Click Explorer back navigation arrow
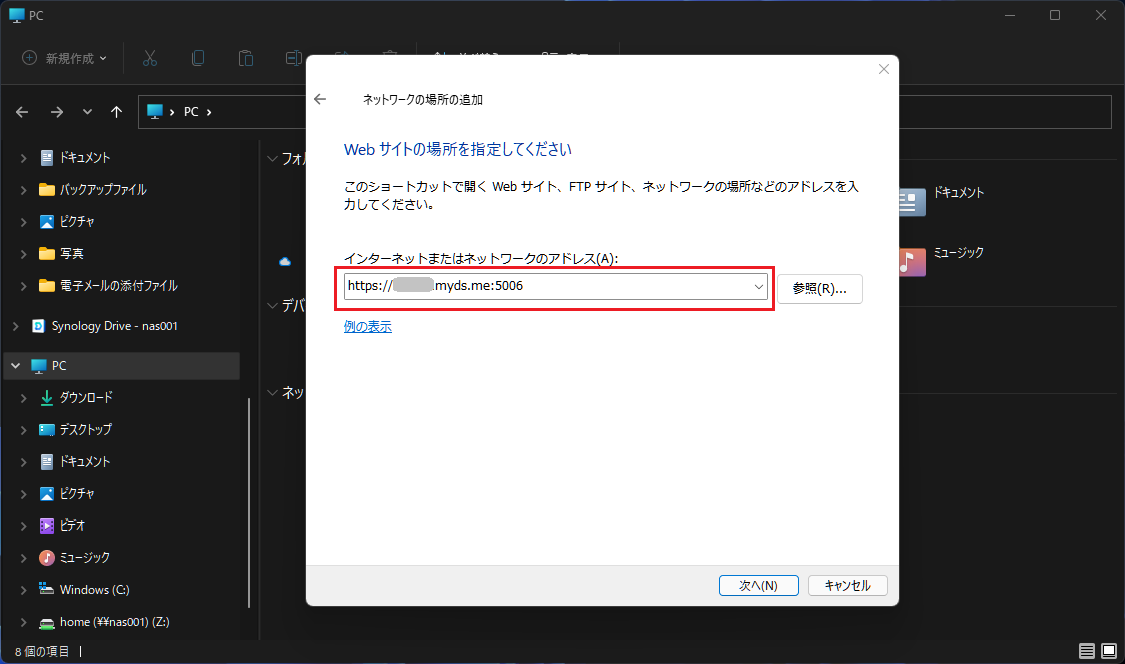 click(x=22, y=112)
